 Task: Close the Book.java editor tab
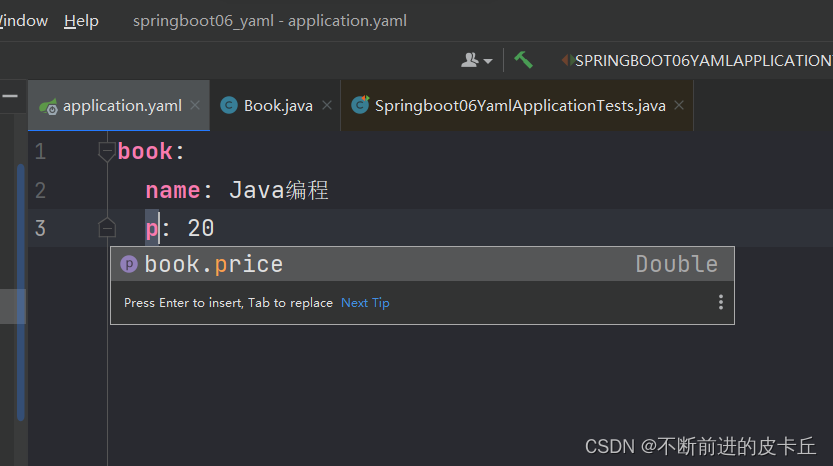point(326,105)
